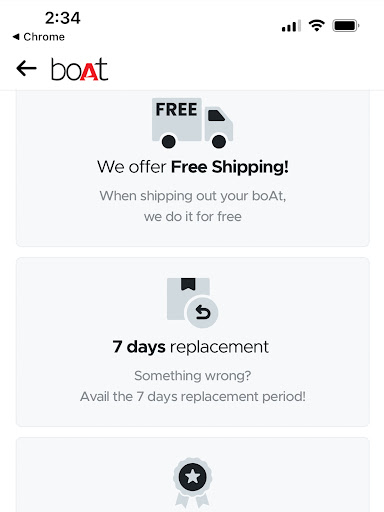Open the warranty badge card at bottom
This screenshot has height=512, width=384.
coord(193,475)
